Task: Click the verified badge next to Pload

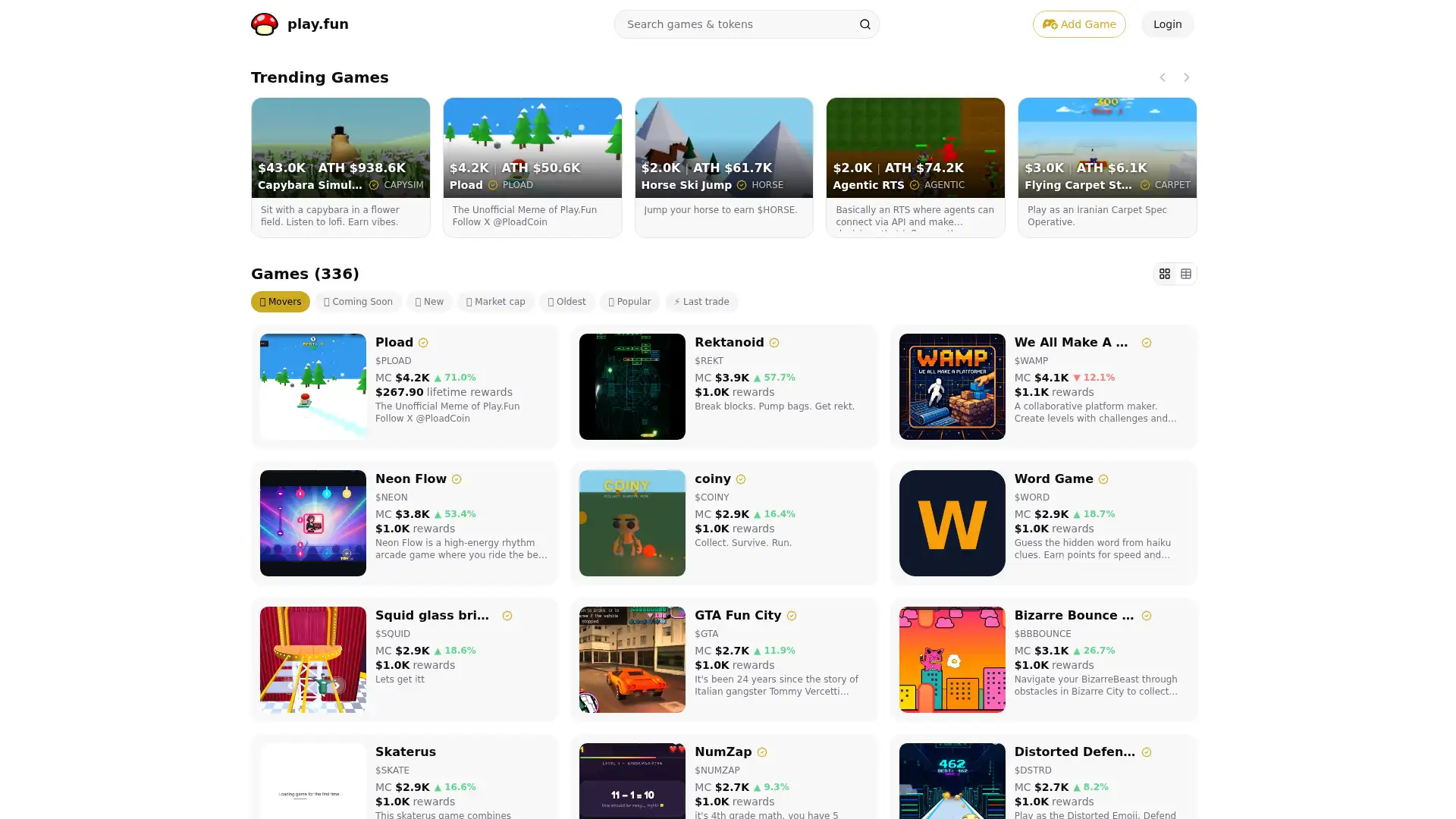Action: [423, 343]
